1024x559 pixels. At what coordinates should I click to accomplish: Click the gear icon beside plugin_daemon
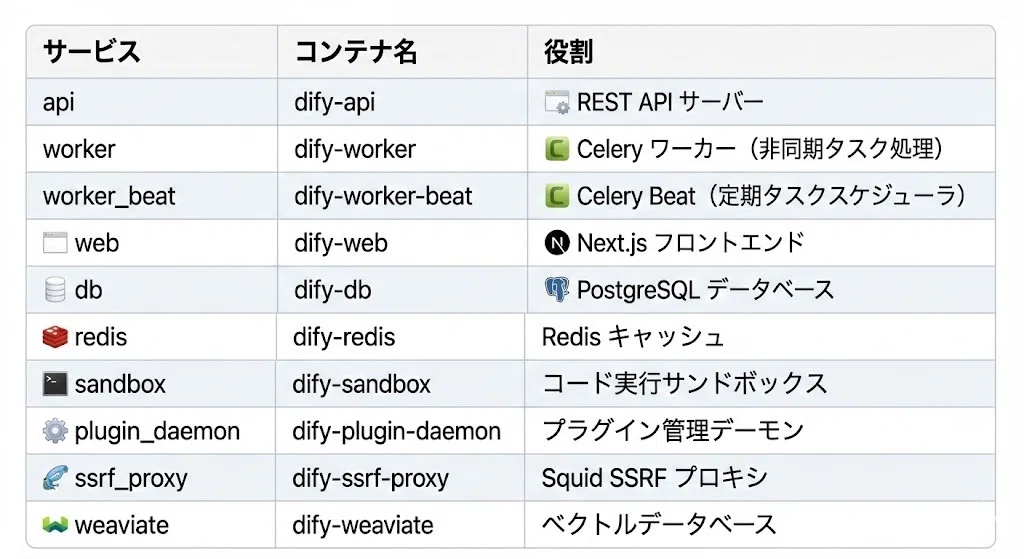(55, 431)
